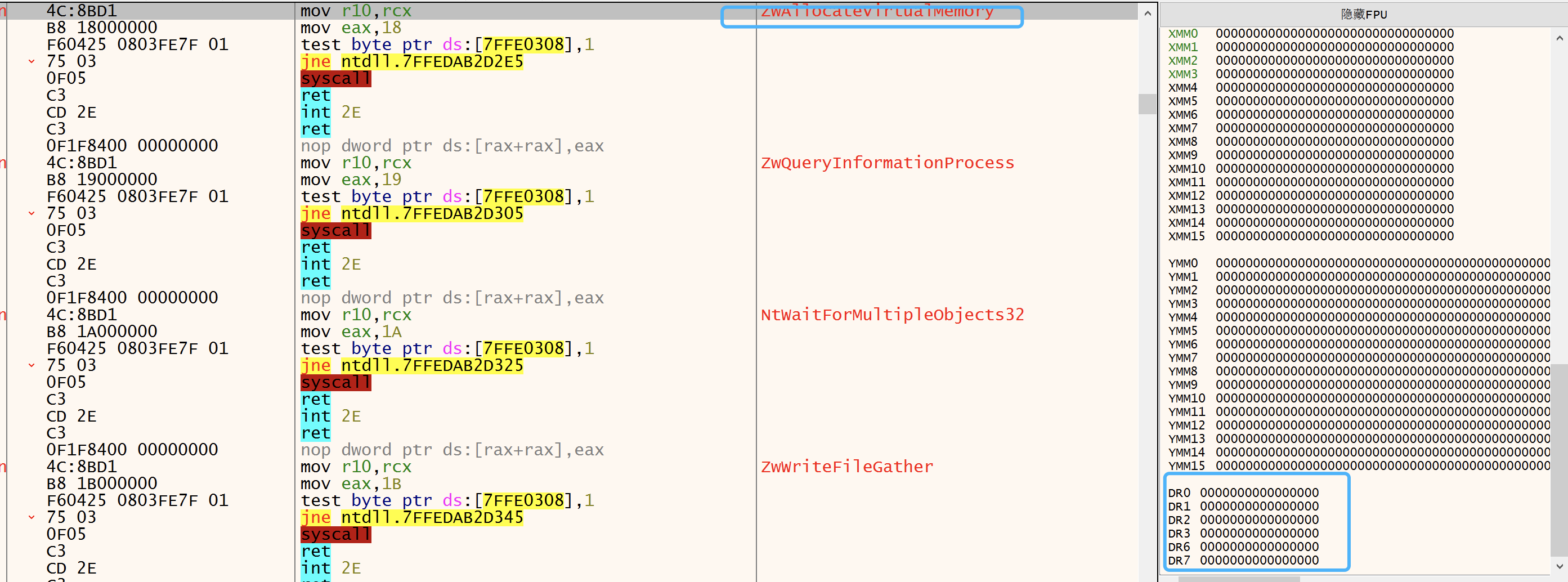1568x582 pixels.
Task: Click the jump arrow beside jne ntdll.7FFEDAB2D2E5
Action: click(32, 61)
